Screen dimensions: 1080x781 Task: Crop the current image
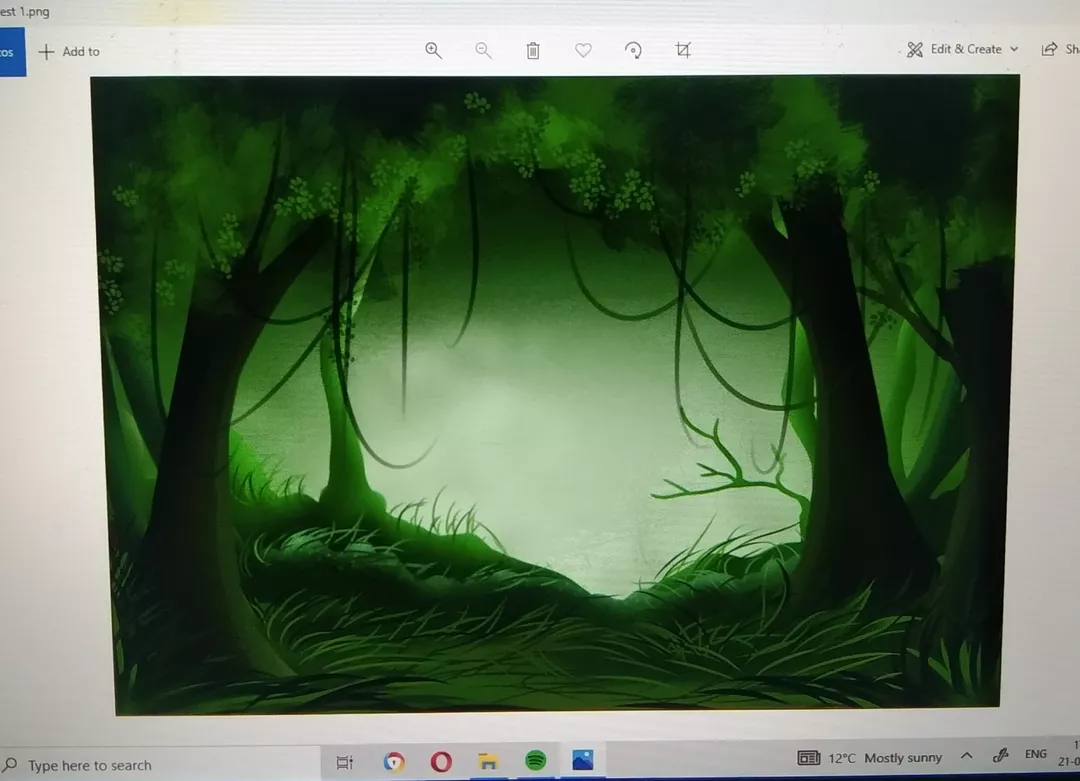(x=683, y=50)
